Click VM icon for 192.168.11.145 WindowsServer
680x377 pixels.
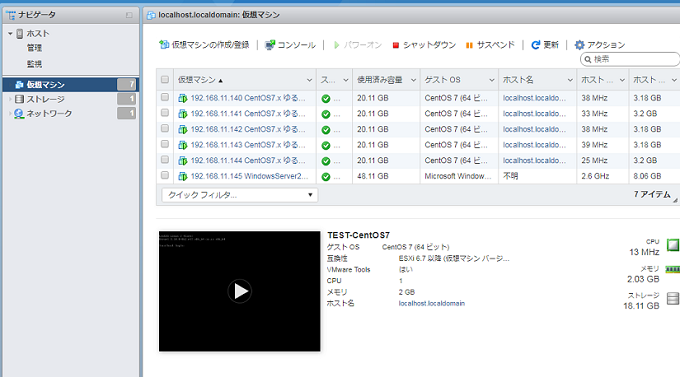[x=183, y=177]
